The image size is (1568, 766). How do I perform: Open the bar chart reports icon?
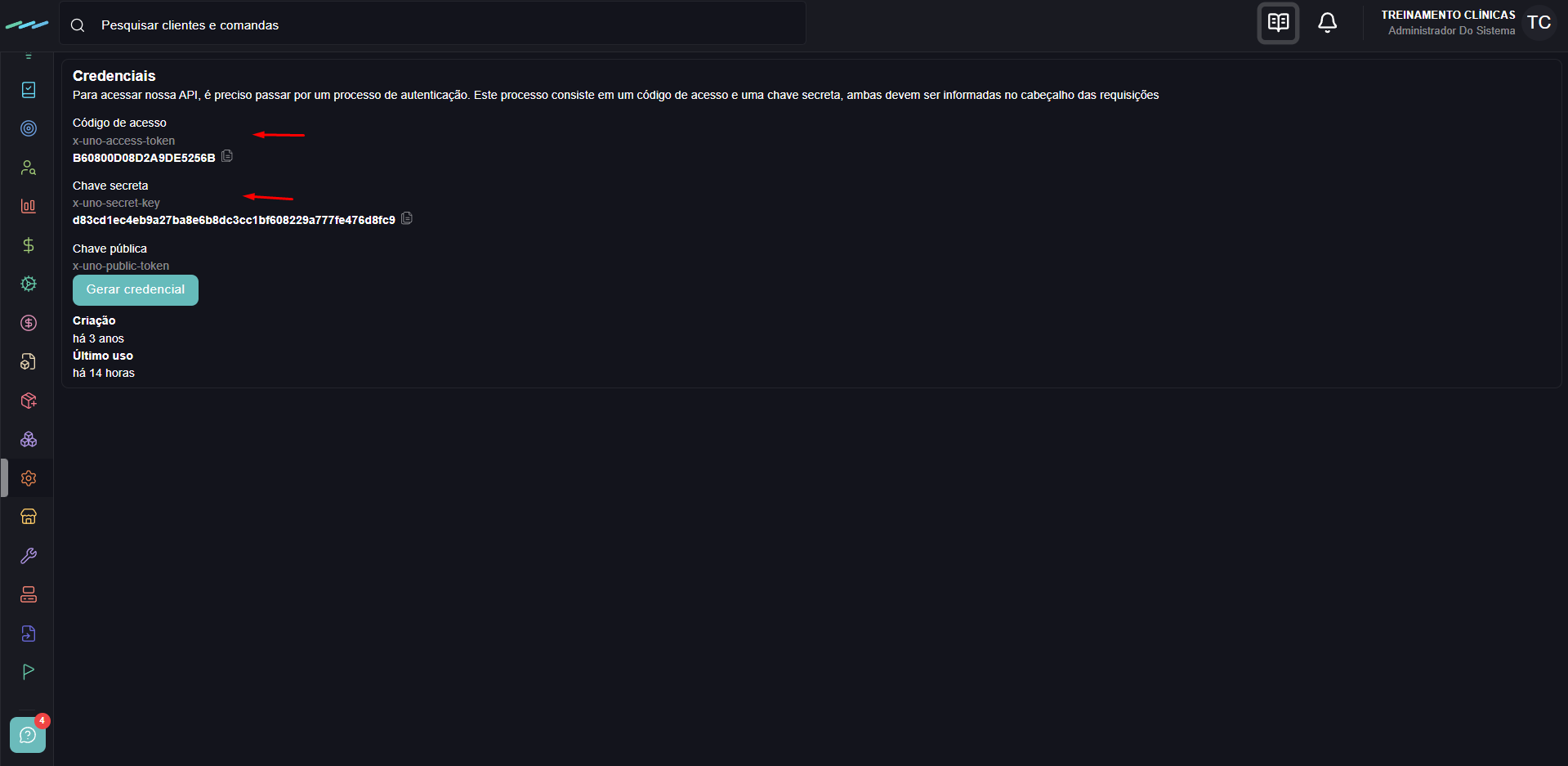(x=29, y=206)
